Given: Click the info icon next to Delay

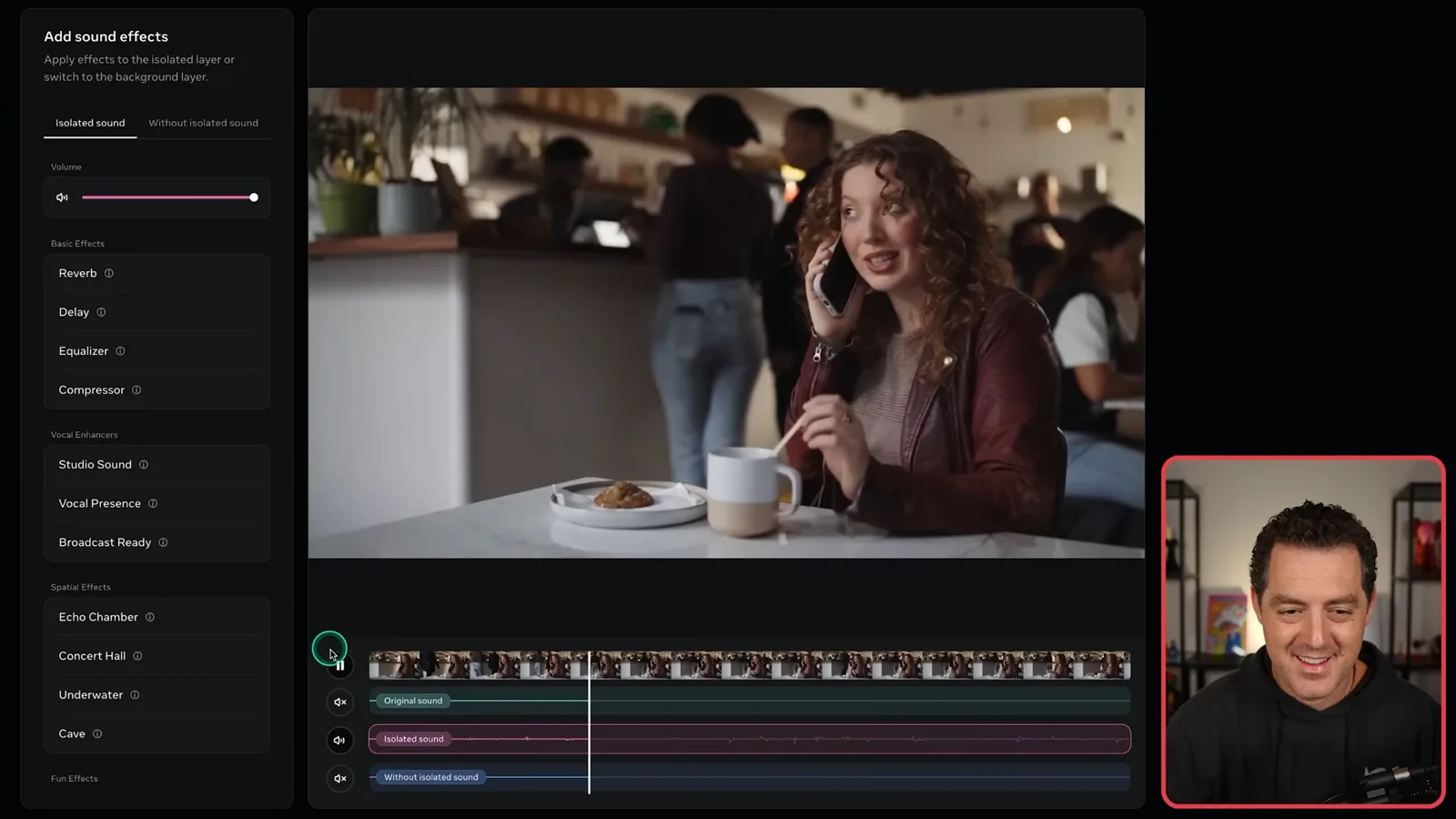Looking at the screenshot, I should (101, 312).
